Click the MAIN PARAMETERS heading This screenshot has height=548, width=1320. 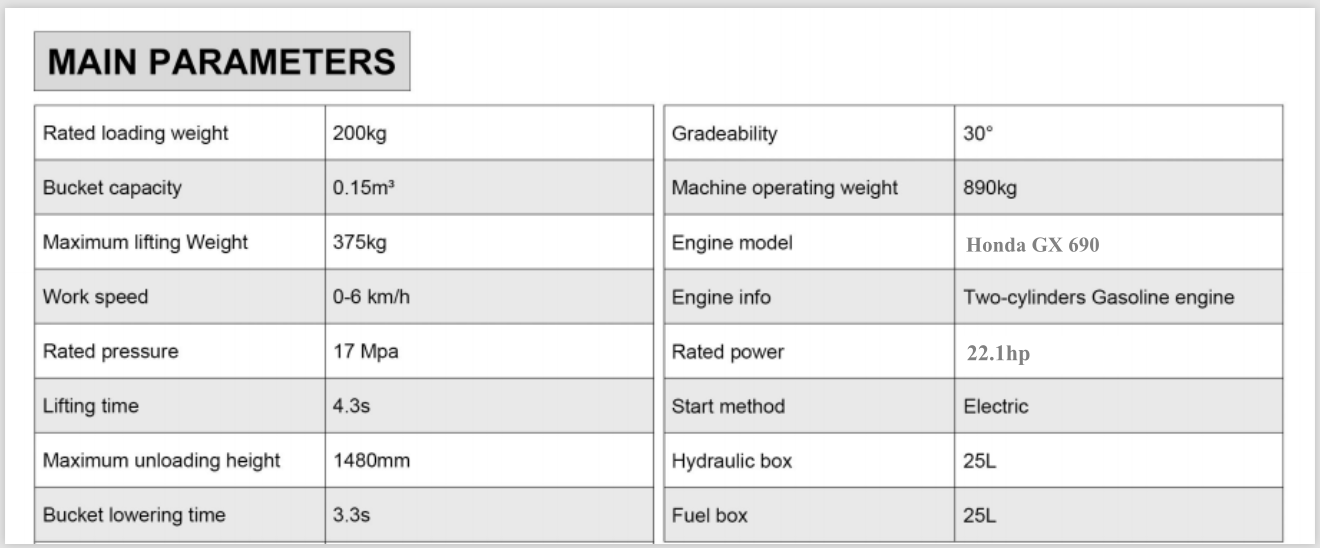point(222,62)
